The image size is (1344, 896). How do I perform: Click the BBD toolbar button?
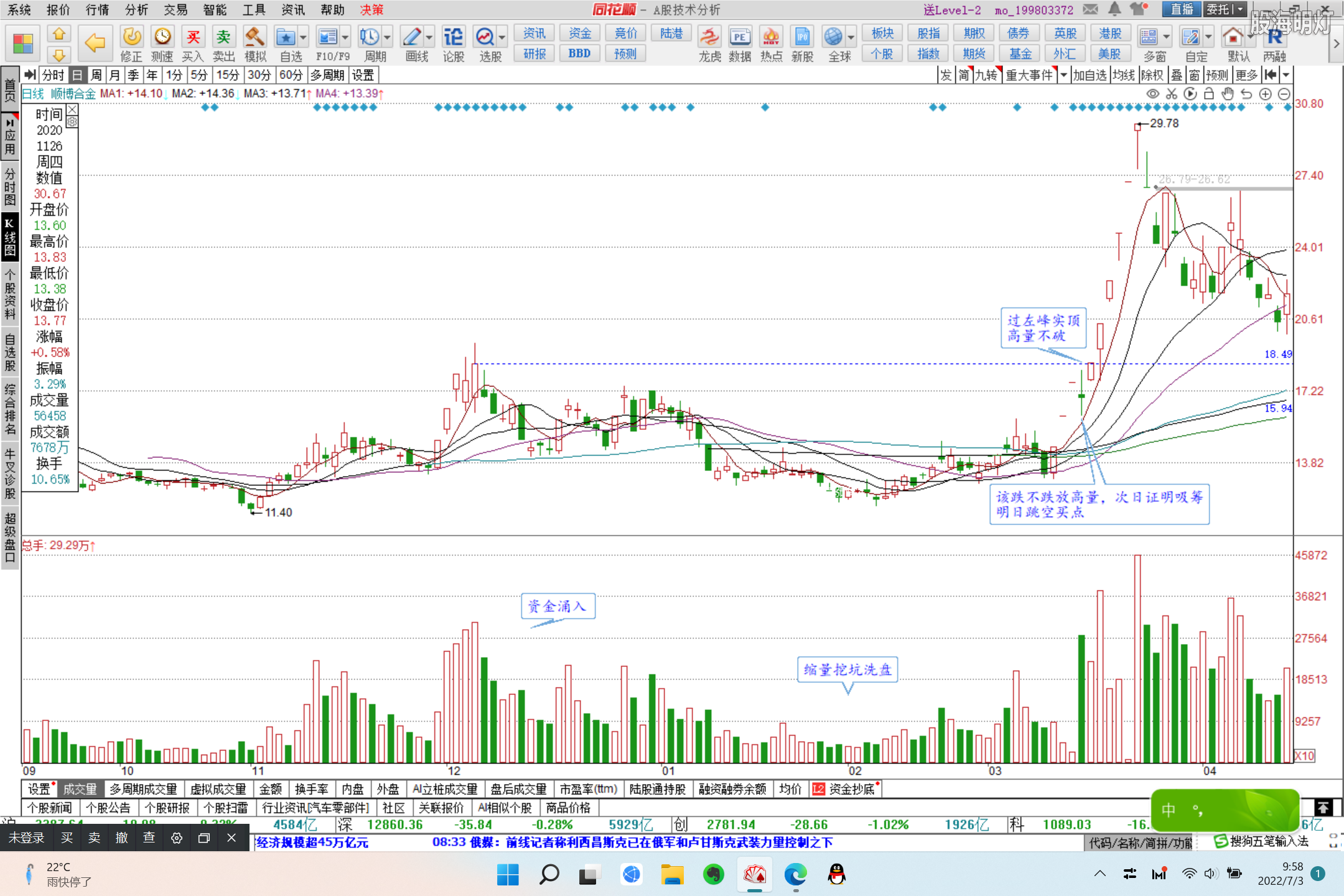tap(579, 54)
